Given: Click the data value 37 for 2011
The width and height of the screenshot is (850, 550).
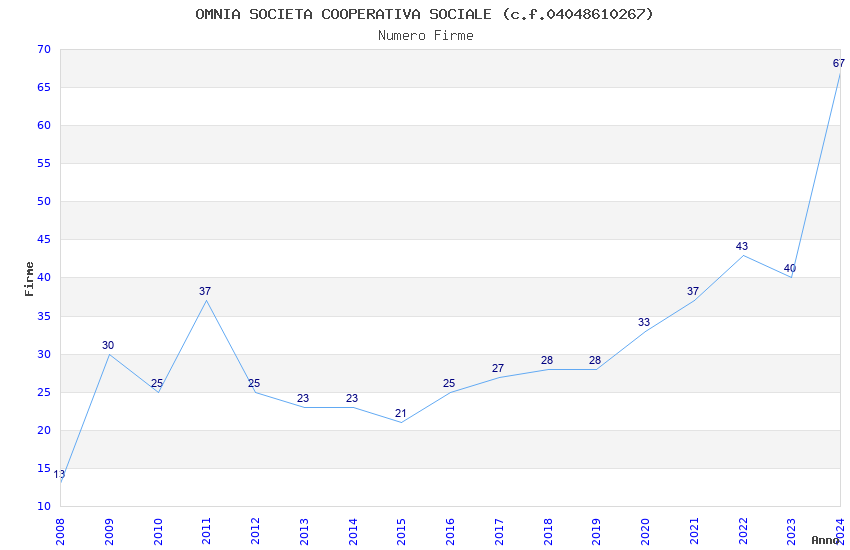Looking at the screenshot, I should coord(205,292).
